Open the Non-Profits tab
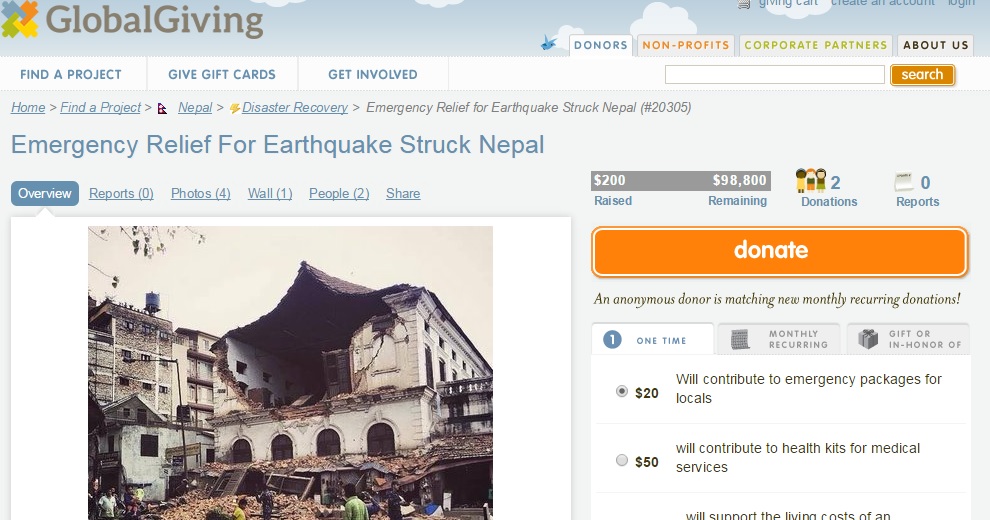The image size is (990, 520). coord(686,45)
